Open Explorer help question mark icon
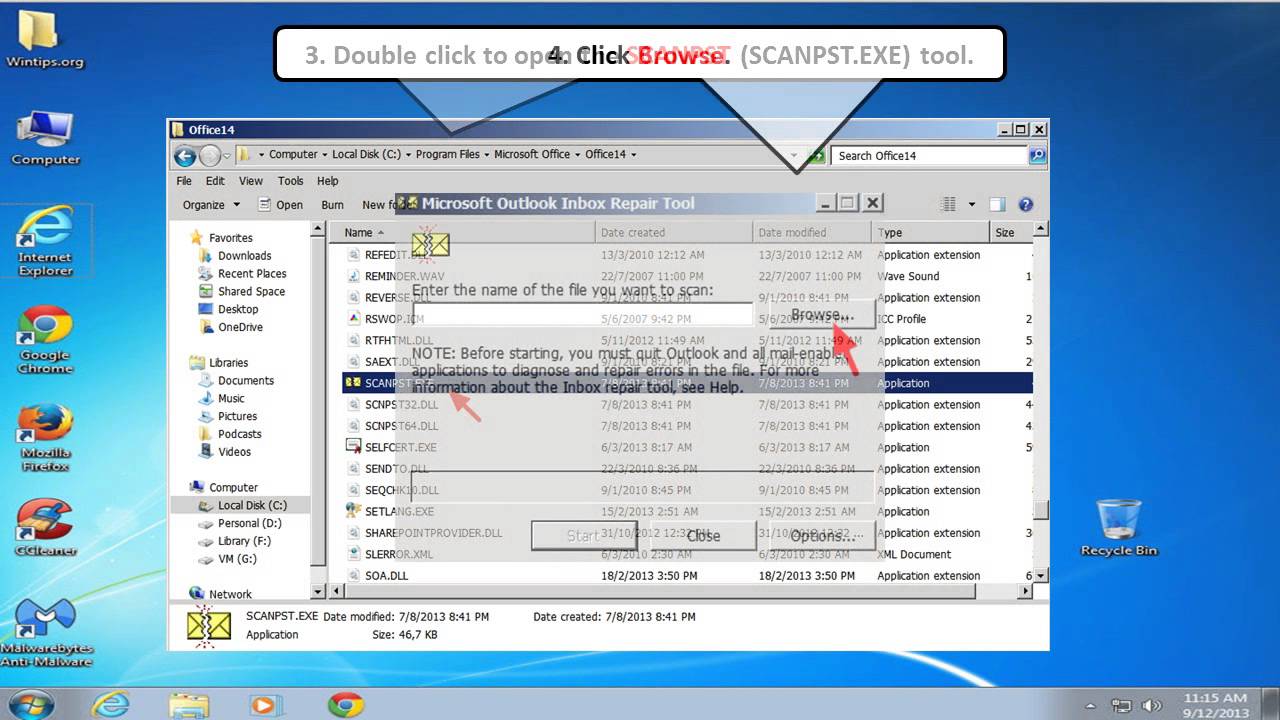 coord(1025,204)
